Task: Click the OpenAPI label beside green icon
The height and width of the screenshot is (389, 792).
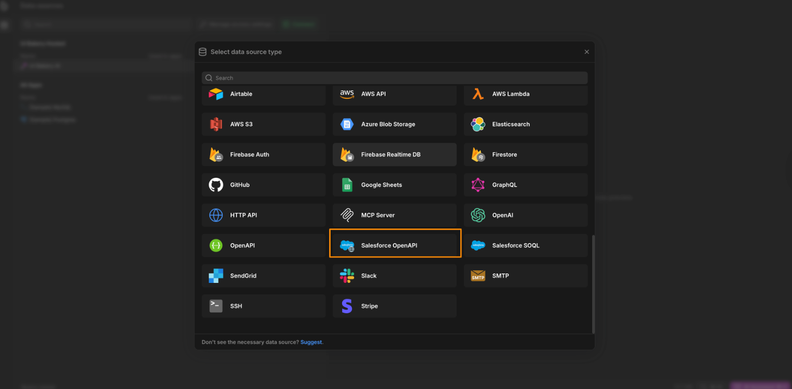Action: pos(242,246)
